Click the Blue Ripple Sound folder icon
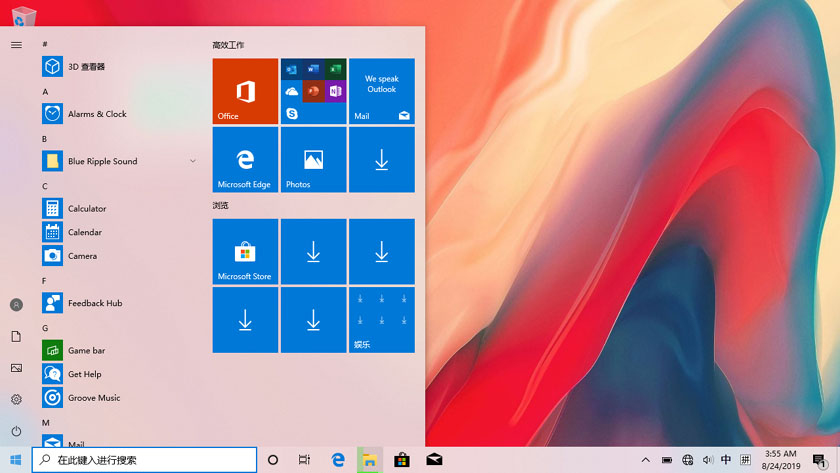The image size is (840, 473). click(x=52, y=161)
